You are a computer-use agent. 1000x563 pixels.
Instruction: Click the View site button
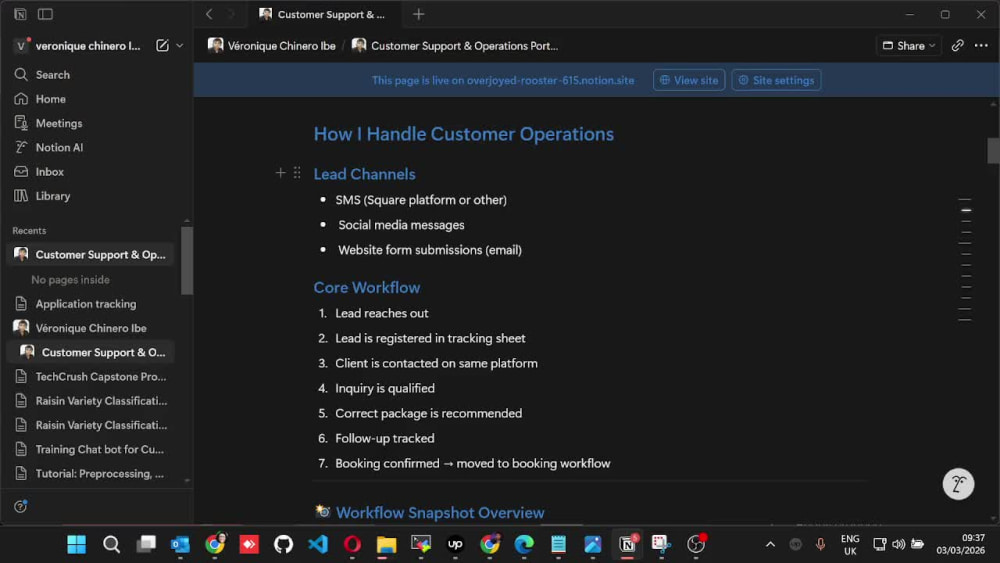point(689,80)
